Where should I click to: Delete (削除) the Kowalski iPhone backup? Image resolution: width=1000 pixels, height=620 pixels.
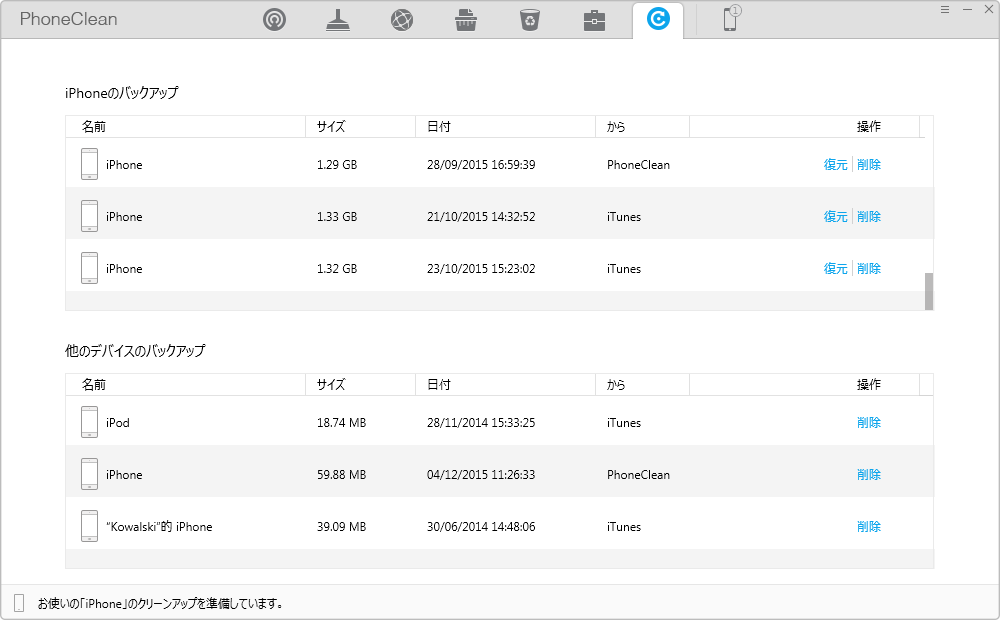(869, 527)
